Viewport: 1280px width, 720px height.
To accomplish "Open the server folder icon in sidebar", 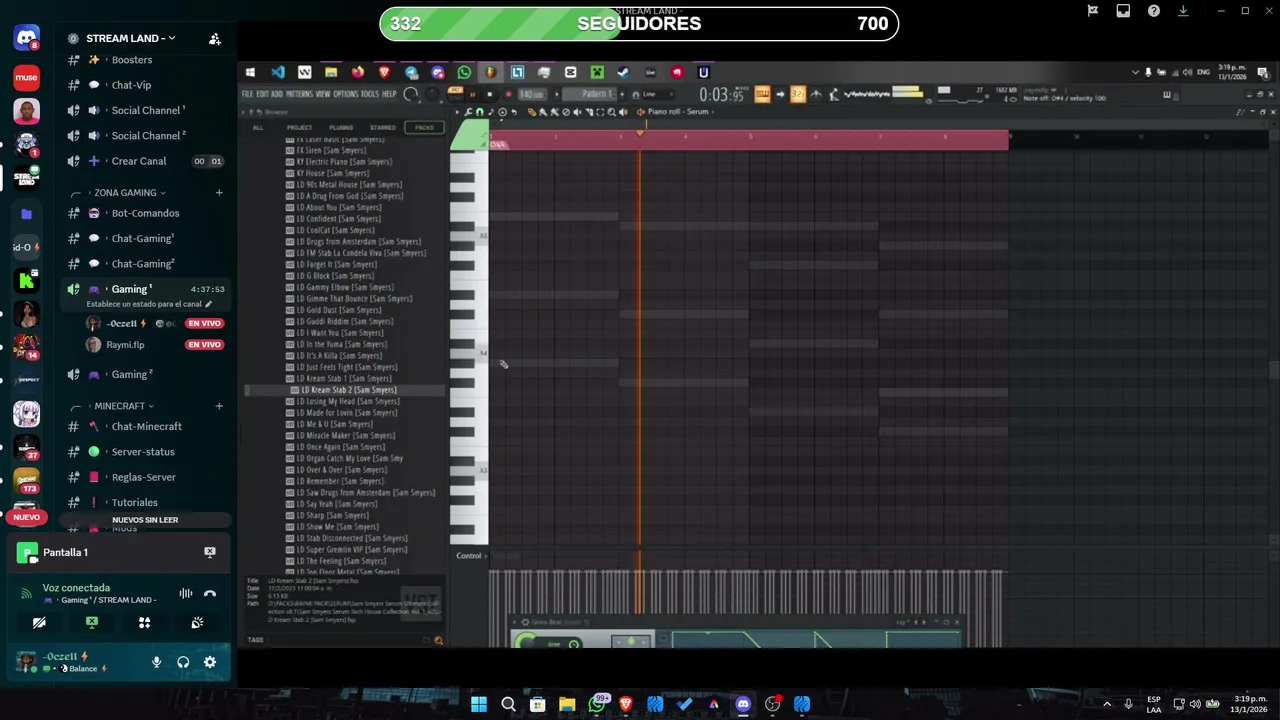I will pyautogui.click(x=27, y=214).
